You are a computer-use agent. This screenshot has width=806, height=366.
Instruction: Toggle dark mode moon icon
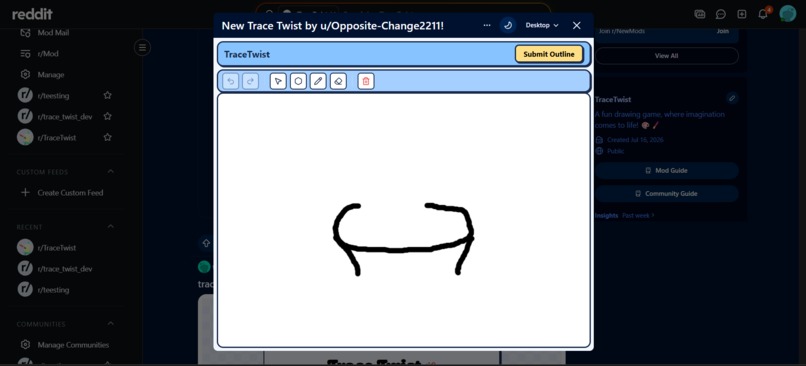coord(508,25)
